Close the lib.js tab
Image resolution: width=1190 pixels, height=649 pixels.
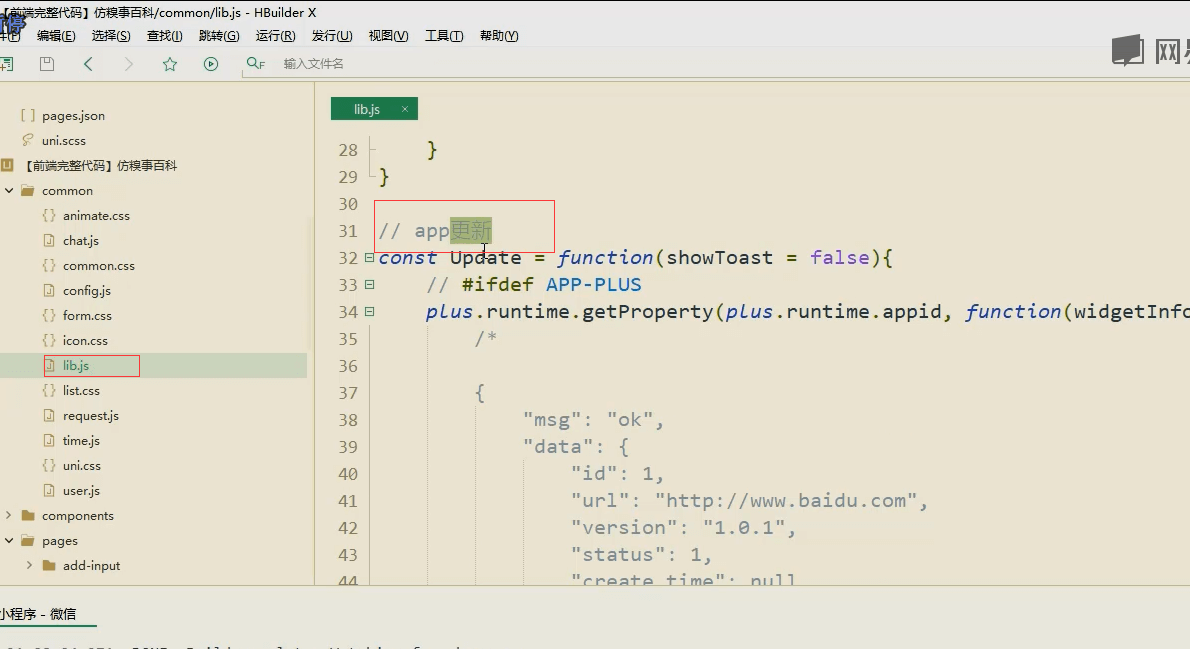405,109
